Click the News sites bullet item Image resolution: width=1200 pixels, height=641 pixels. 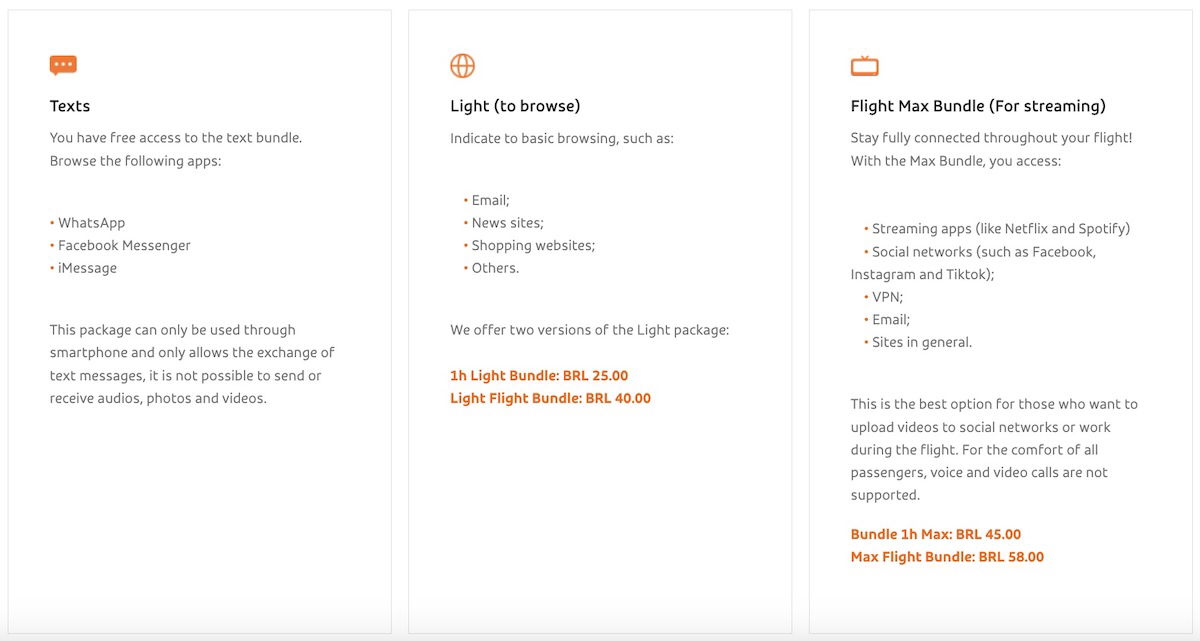coord(504,223)
